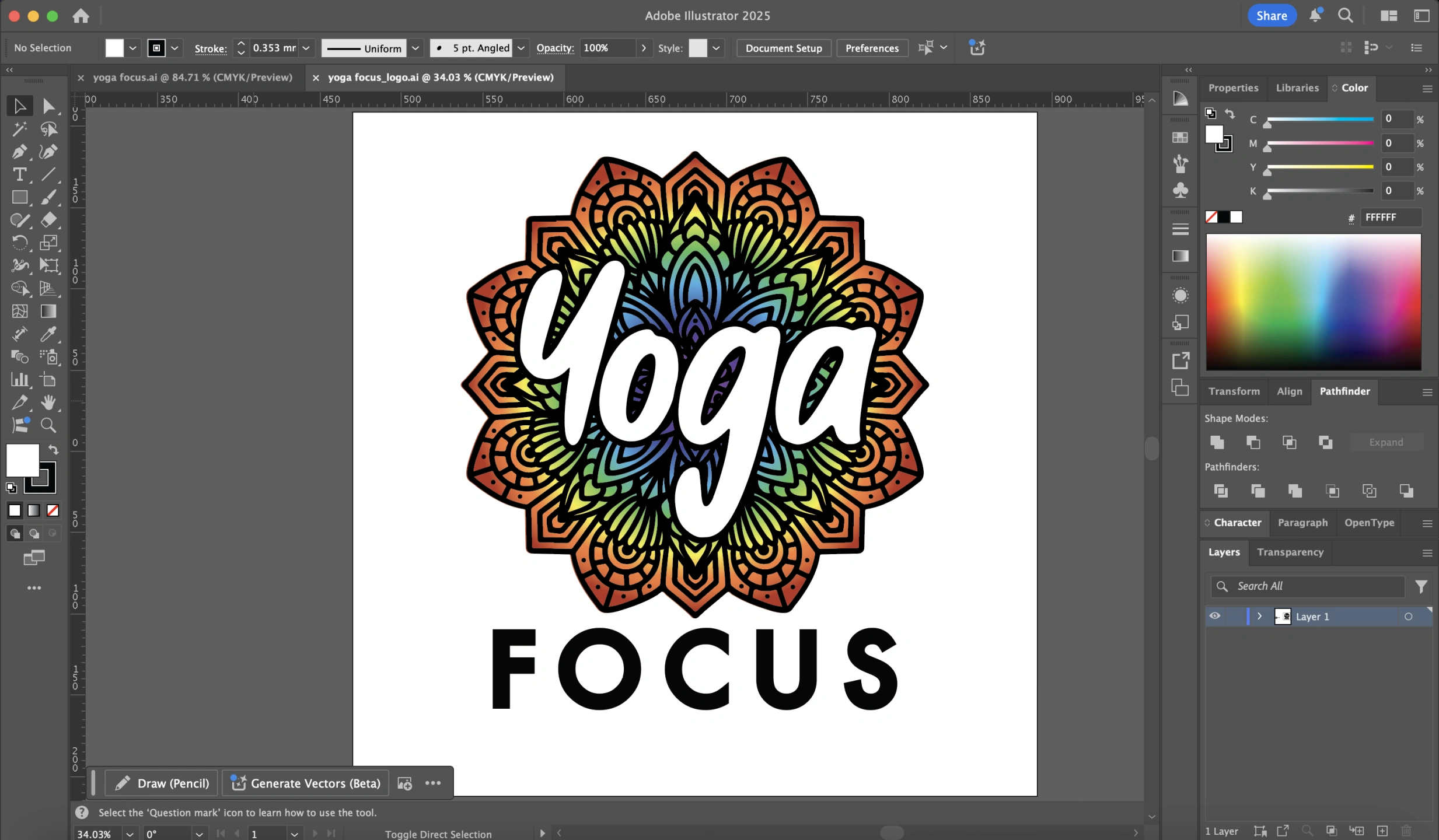Hide Layer 1 with eye icon
Image resolution: width=1439 pixels, height=840 pixels.
tap(1215, 616)
